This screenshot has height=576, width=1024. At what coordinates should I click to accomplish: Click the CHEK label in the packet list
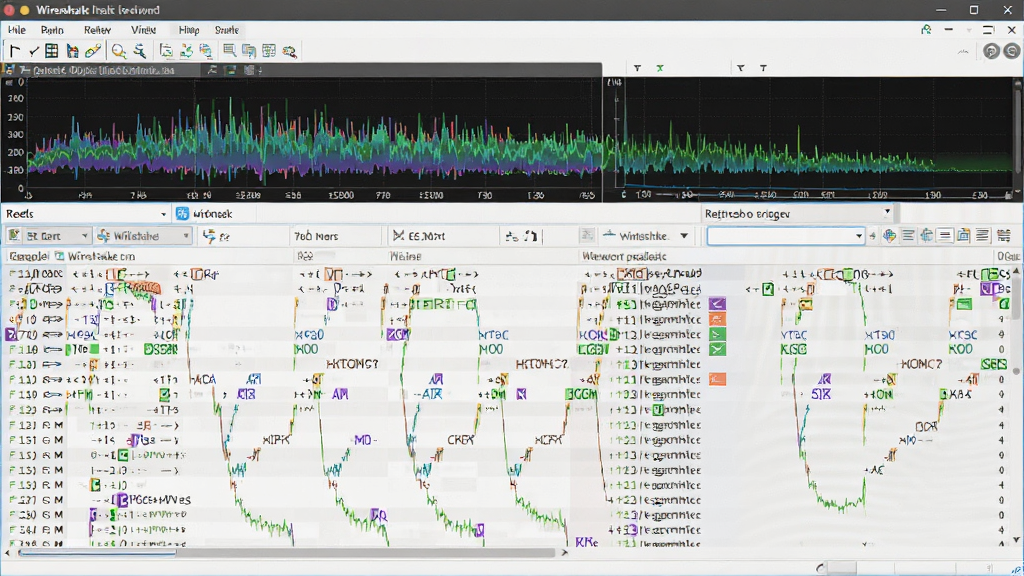pyautogui.click(x=460, y=440)
